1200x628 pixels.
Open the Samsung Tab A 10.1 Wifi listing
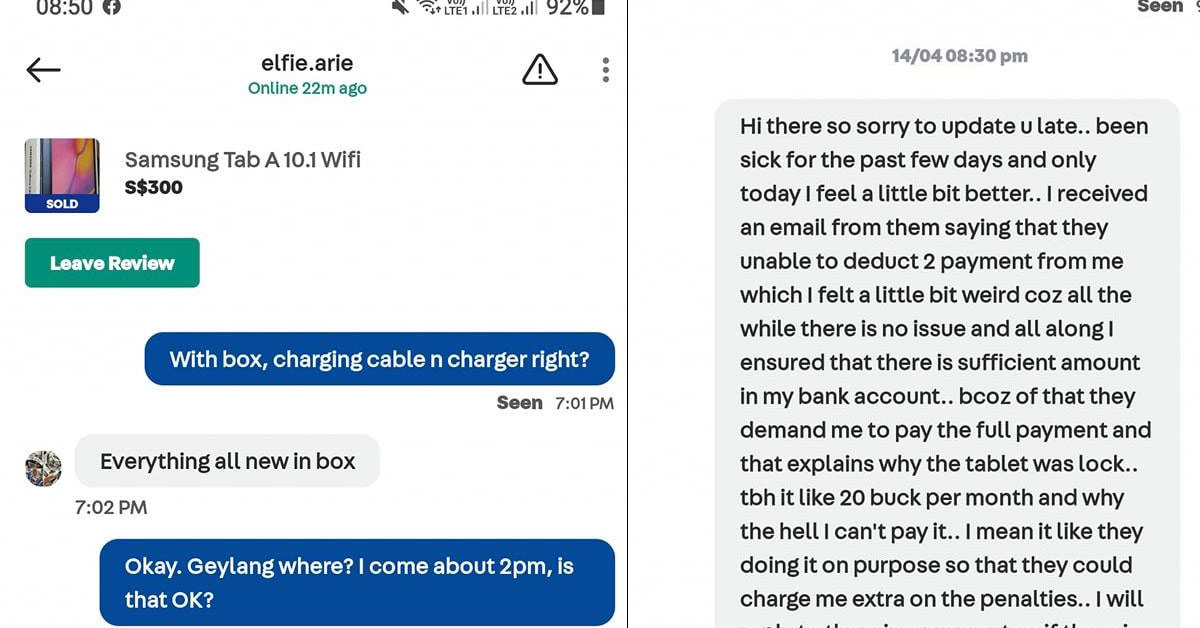pyautogui.click(x=242, y=159)
